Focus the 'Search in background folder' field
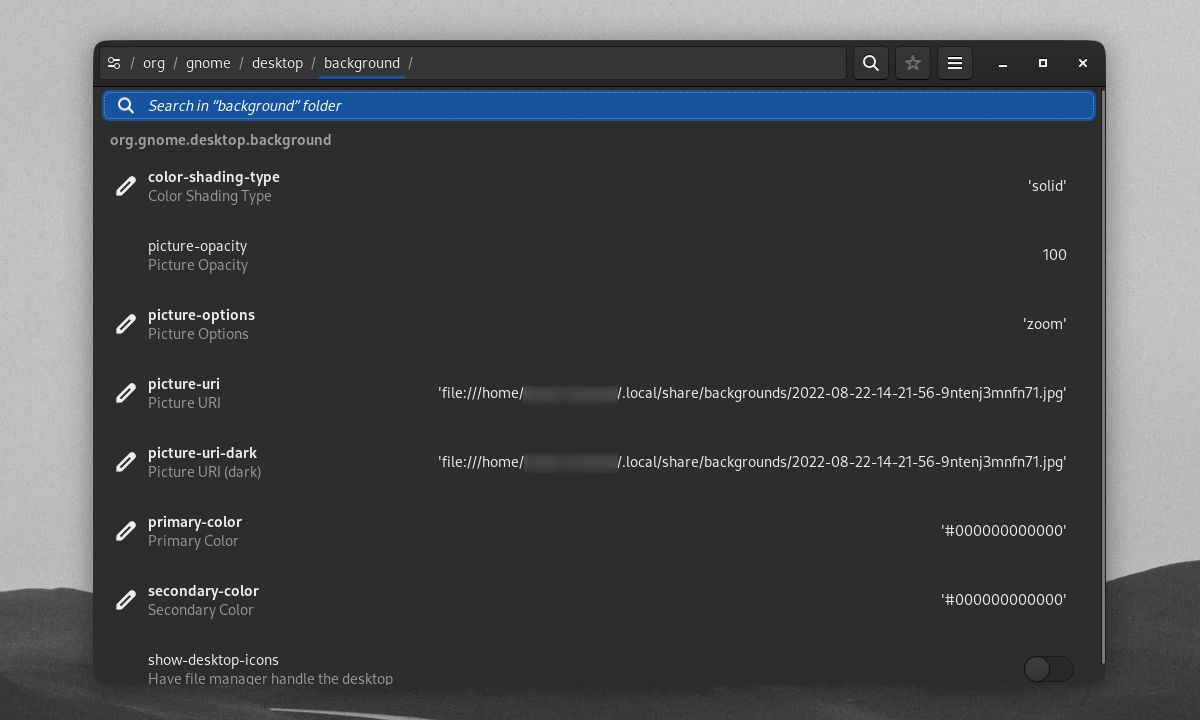 (599, 105)
